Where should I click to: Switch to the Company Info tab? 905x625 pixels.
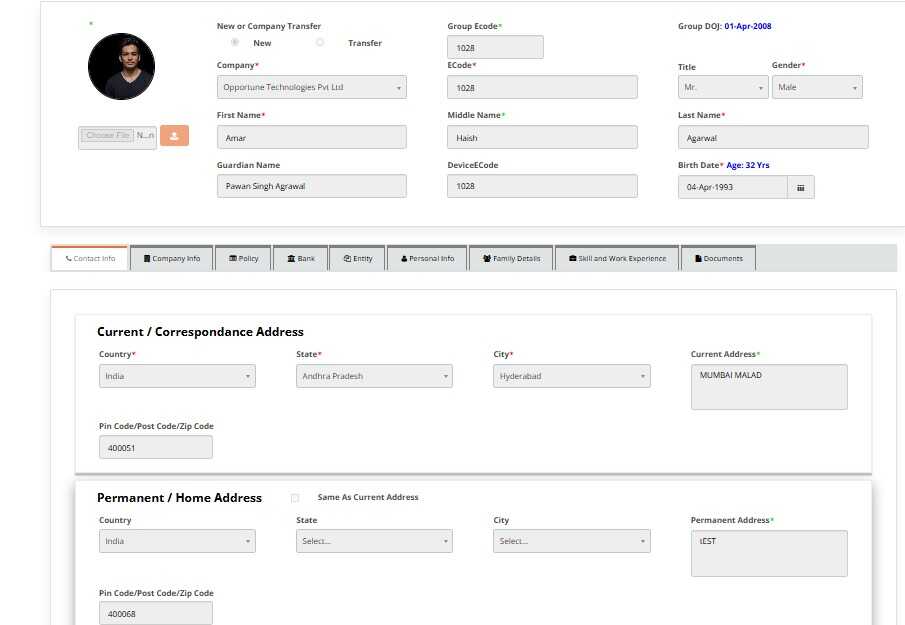pyautogui.click(x=171, y=258)
